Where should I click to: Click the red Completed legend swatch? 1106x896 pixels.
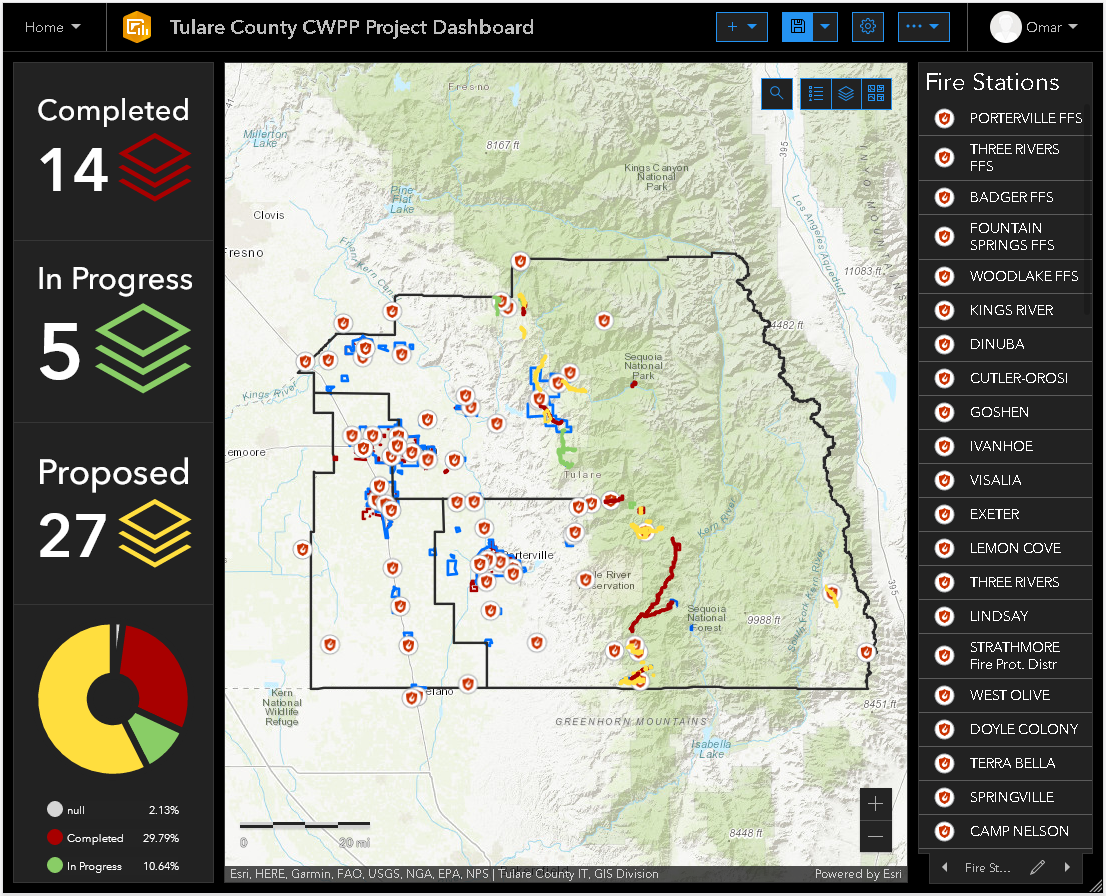coord(54,837)
